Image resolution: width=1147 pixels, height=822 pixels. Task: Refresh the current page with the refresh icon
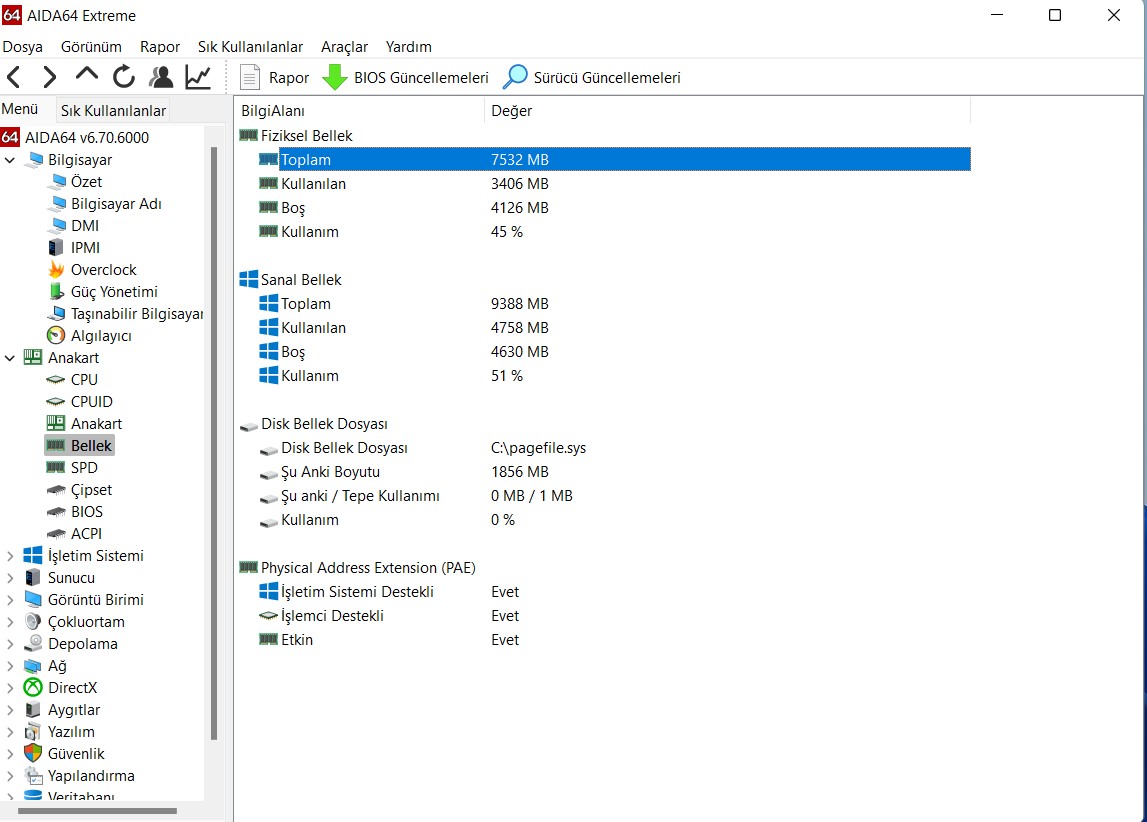tap(124, 77)
